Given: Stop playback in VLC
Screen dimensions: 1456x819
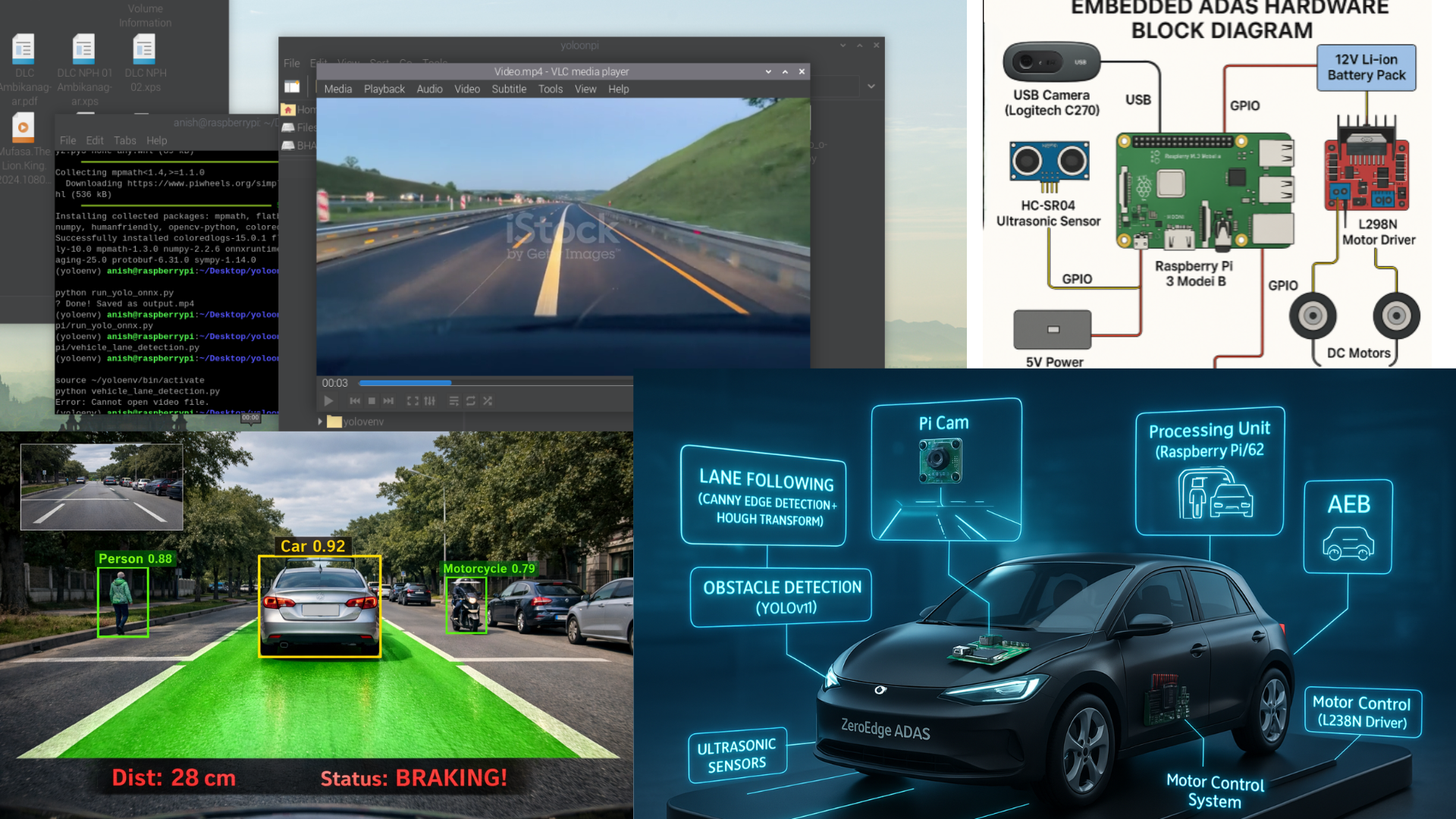Looking at the screenshot, I should [372, 400].
